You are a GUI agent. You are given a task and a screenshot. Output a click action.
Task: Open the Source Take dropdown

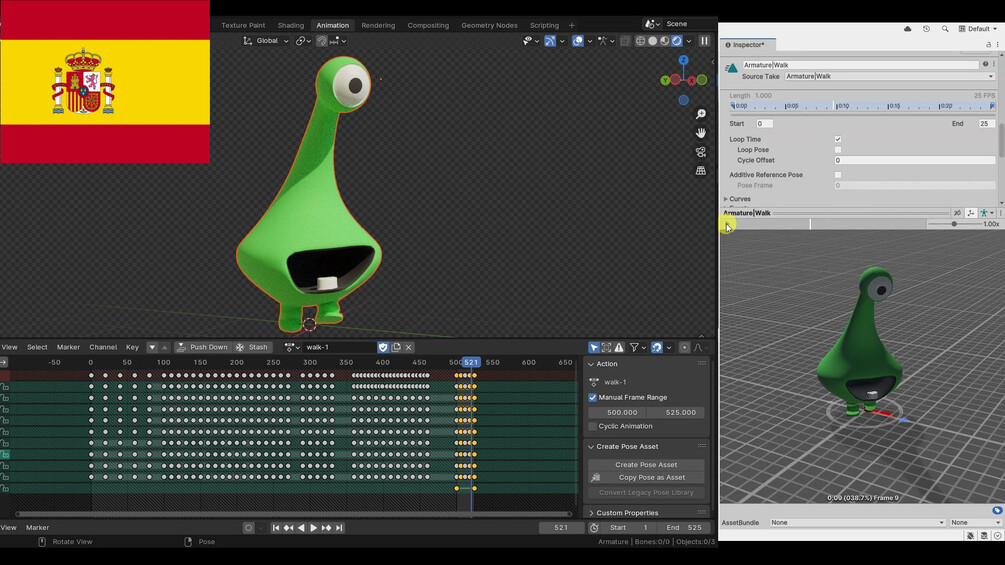(890, 76)
